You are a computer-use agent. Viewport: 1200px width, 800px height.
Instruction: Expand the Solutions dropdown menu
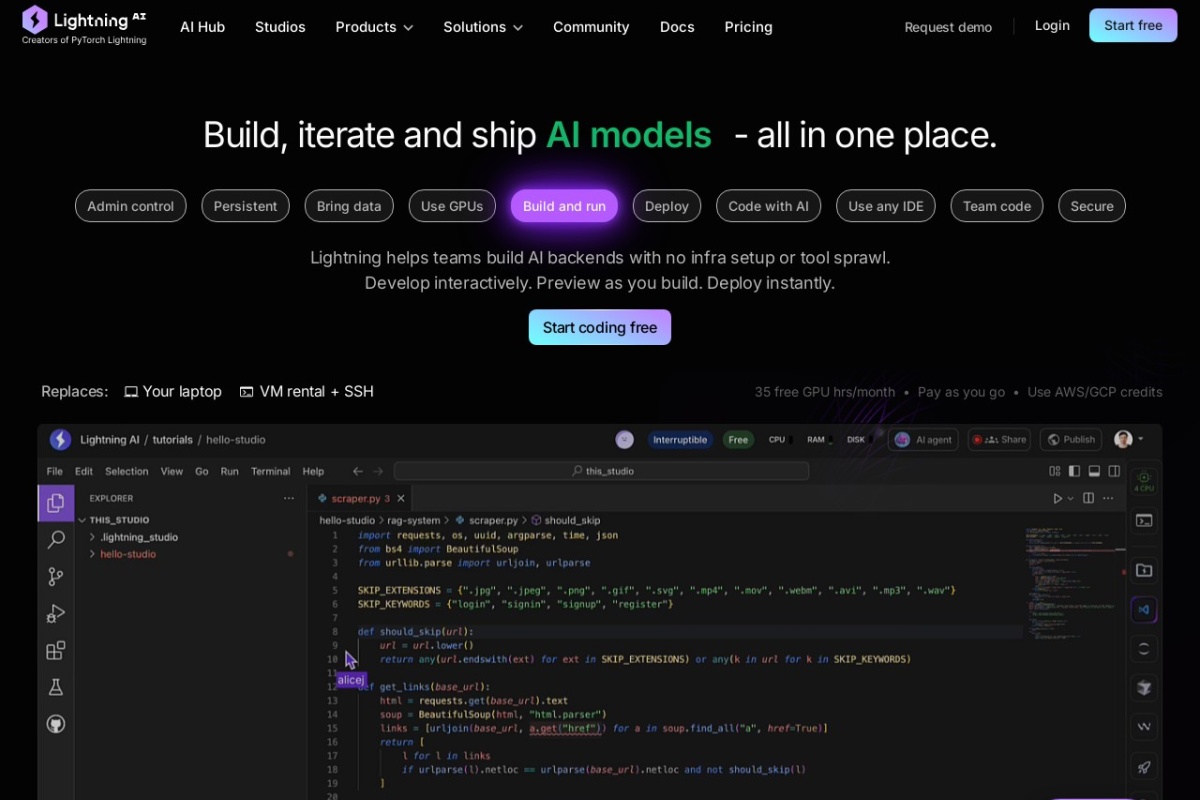(x=483, y=27)
